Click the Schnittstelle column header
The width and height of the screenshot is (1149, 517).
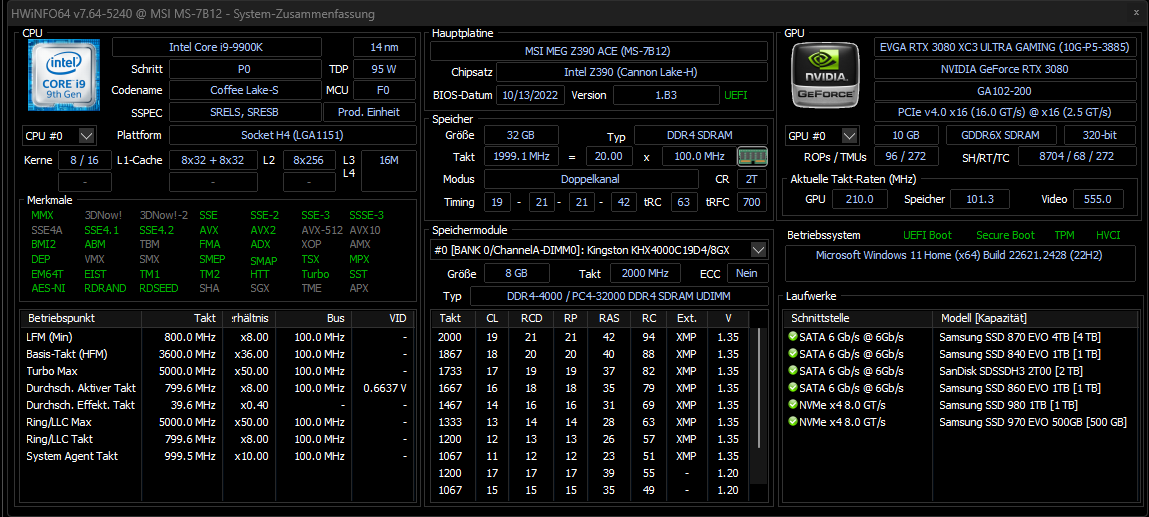click(858, 319)
